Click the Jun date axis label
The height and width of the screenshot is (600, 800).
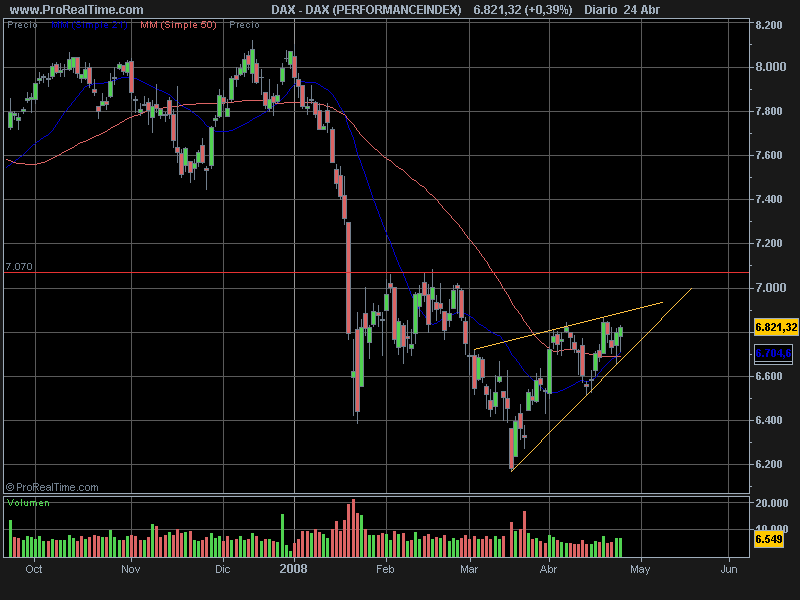pos(729,569)
